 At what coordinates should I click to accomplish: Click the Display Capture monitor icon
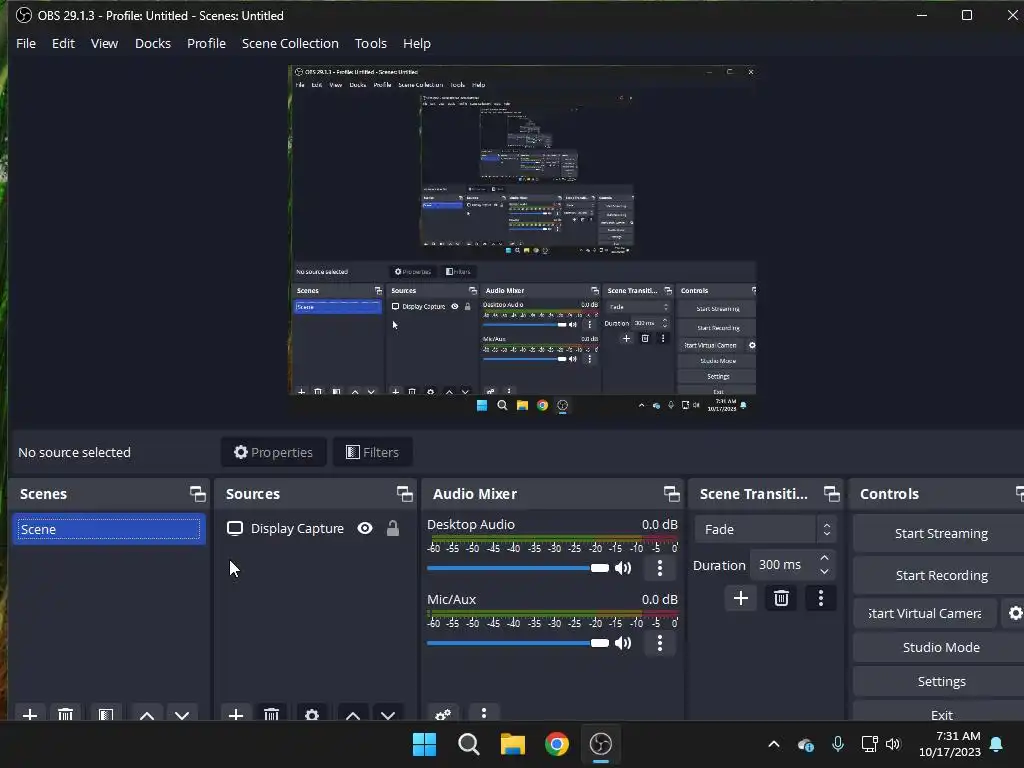234,528
